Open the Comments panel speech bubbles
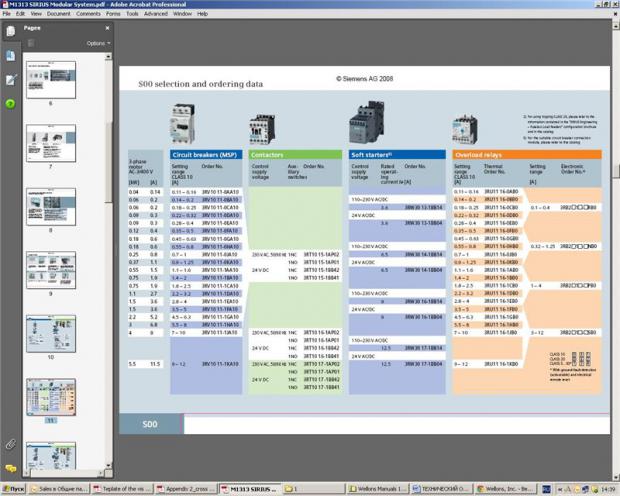620x496 pixels. 10,468
